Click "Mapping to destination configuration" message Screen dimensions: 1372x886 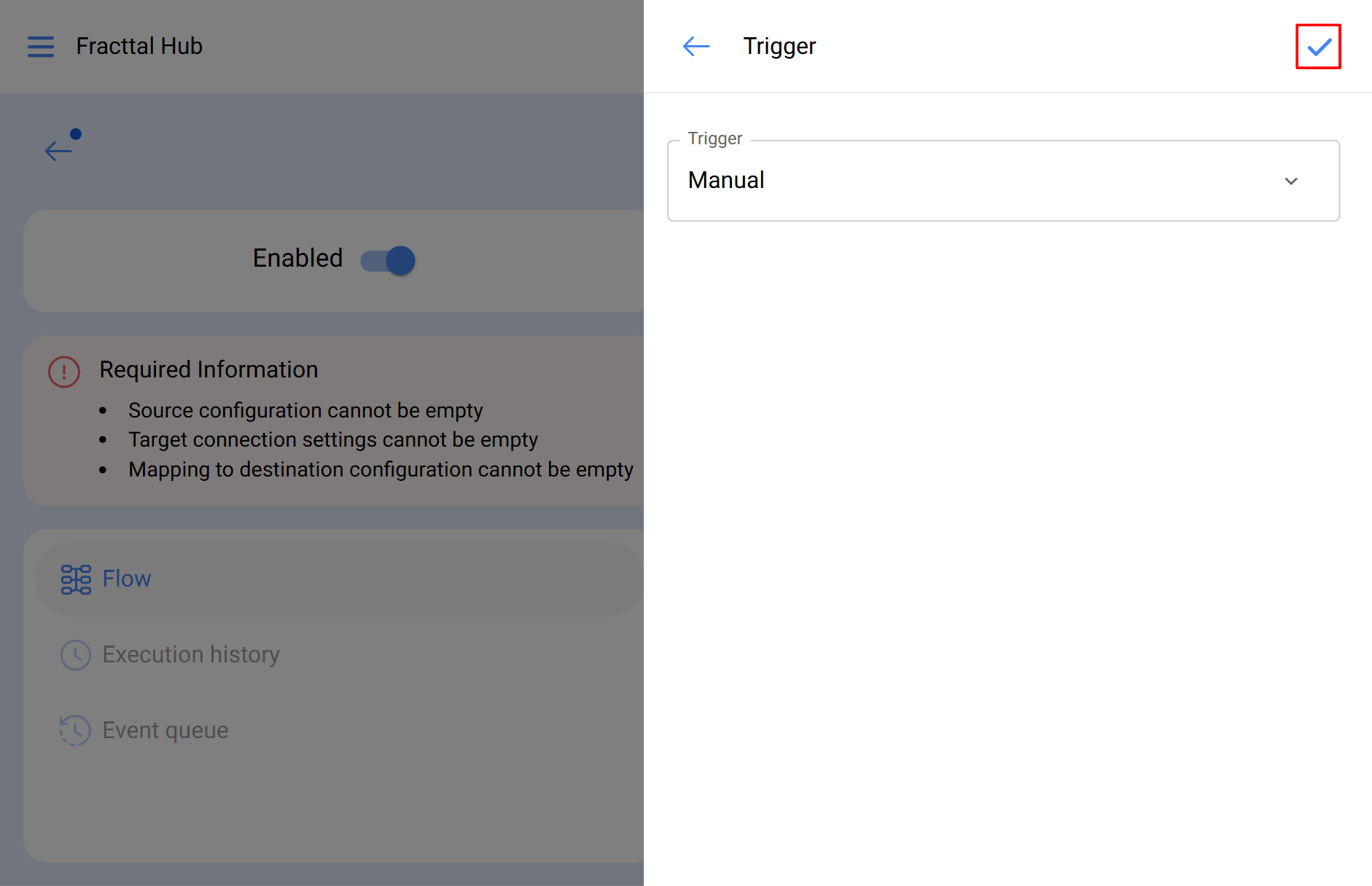[x=381, y=470]
